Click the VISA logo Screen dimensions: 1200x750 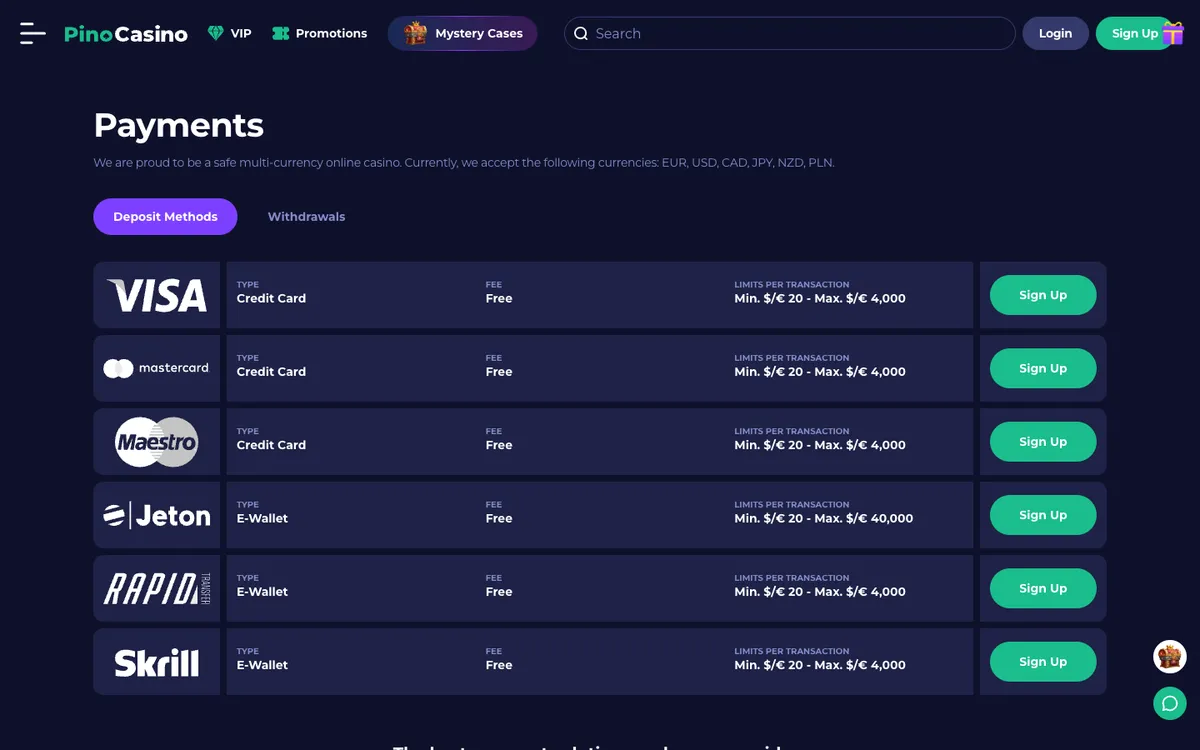point(157,295)
